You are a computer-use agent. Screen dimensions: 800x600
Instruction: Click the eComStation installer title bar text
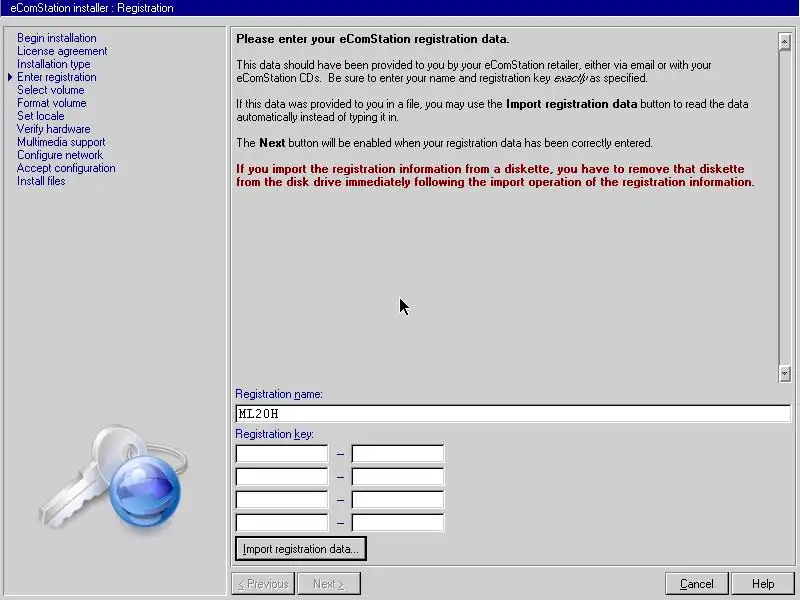coord(92,8)
